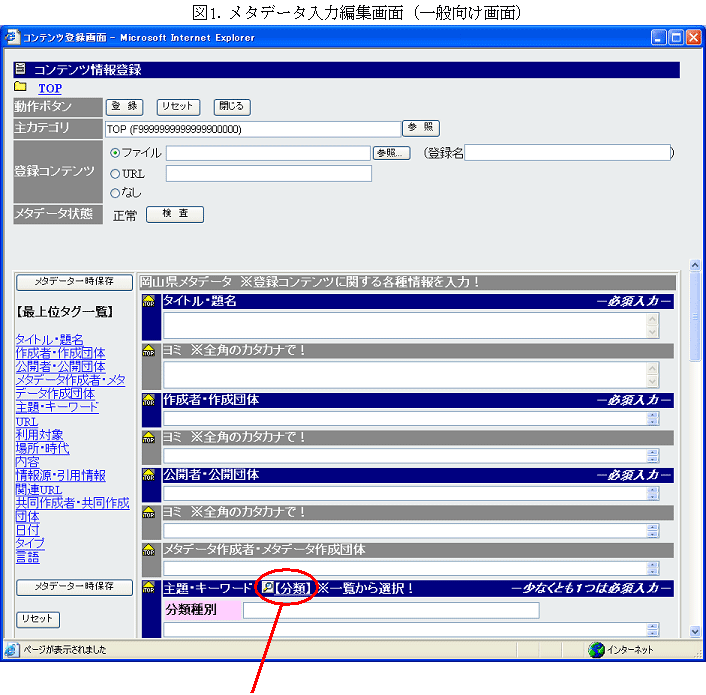
Task: Open the 分類 list selection icon
Action: point(268,589)
